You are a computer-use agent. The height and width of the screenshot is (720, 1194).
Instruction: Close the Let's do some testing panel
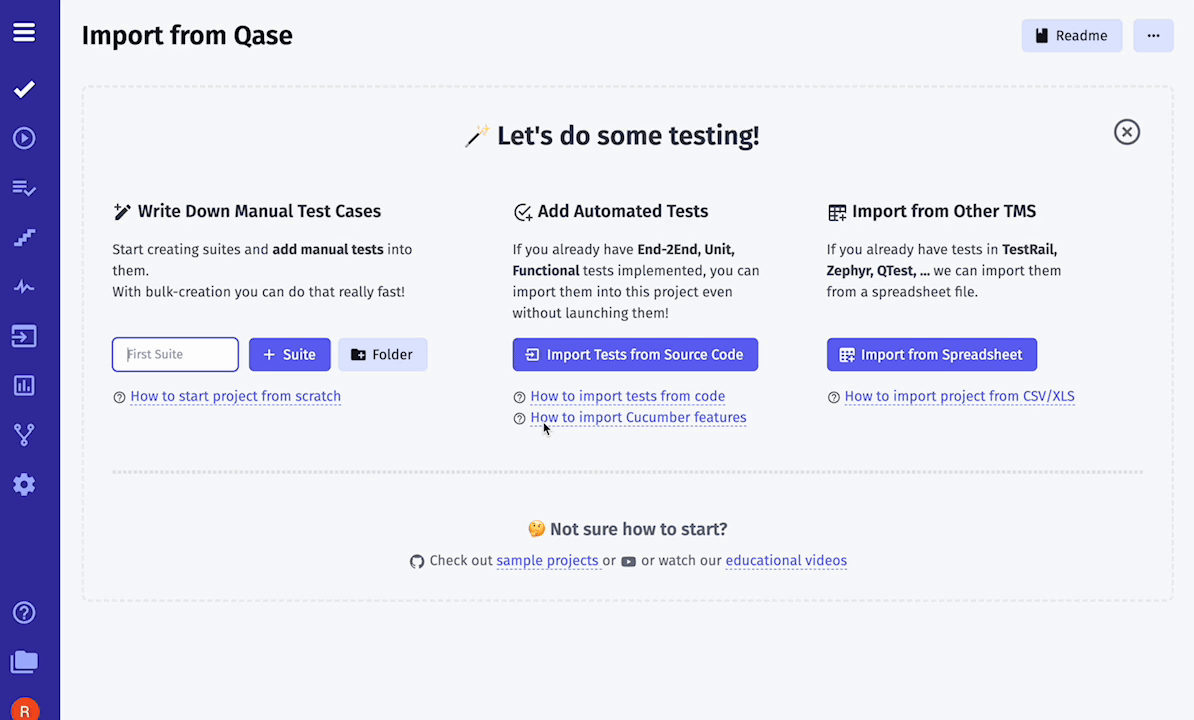[x=1127, y=132]
